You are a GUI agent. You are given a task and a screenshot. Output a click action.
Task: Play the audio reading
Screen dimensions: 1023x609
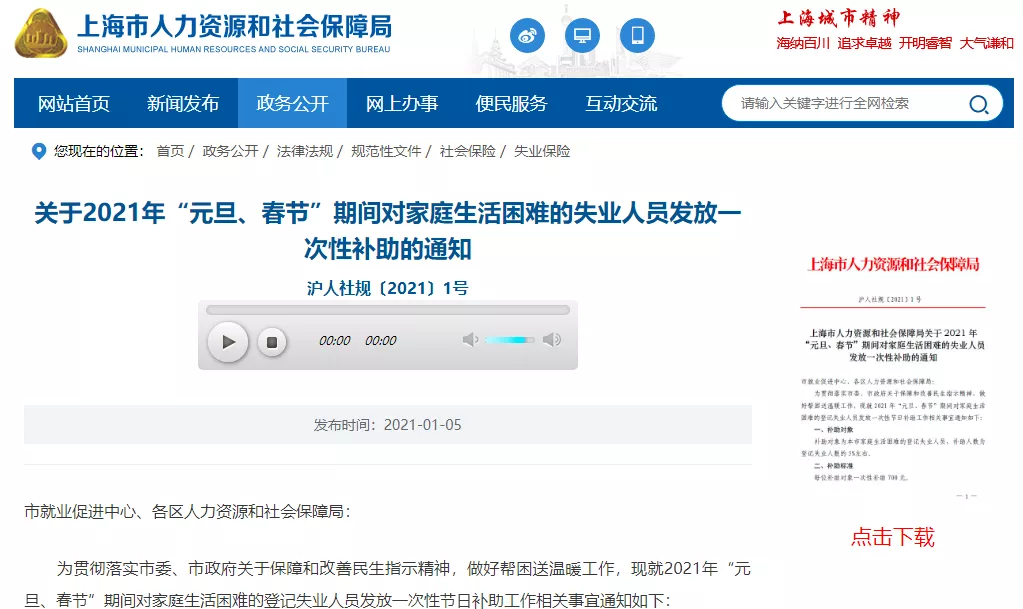click(x=228, y=341)
